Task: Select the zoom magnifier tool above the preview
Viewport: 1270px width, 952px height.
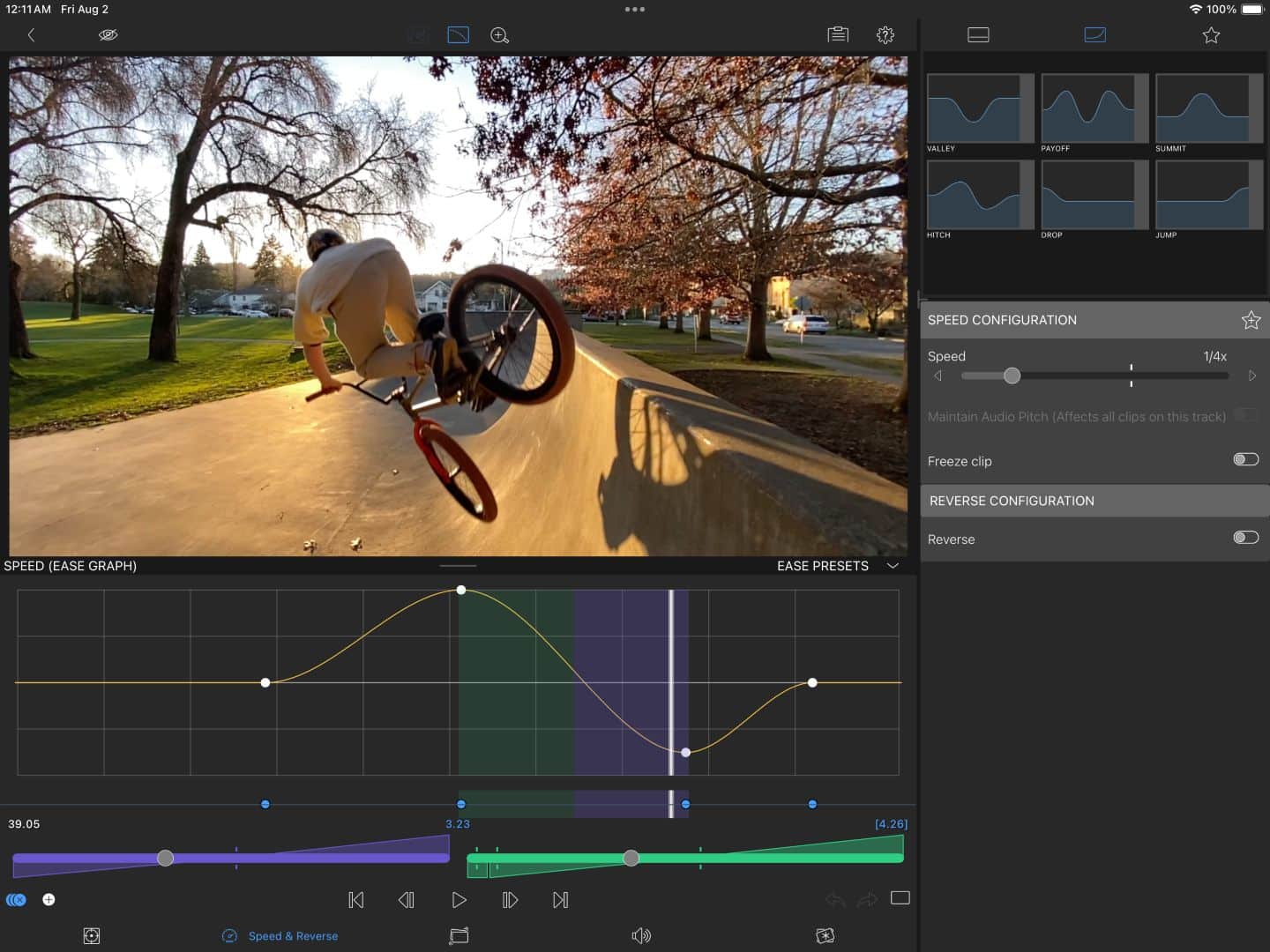Action: point(499,35)
